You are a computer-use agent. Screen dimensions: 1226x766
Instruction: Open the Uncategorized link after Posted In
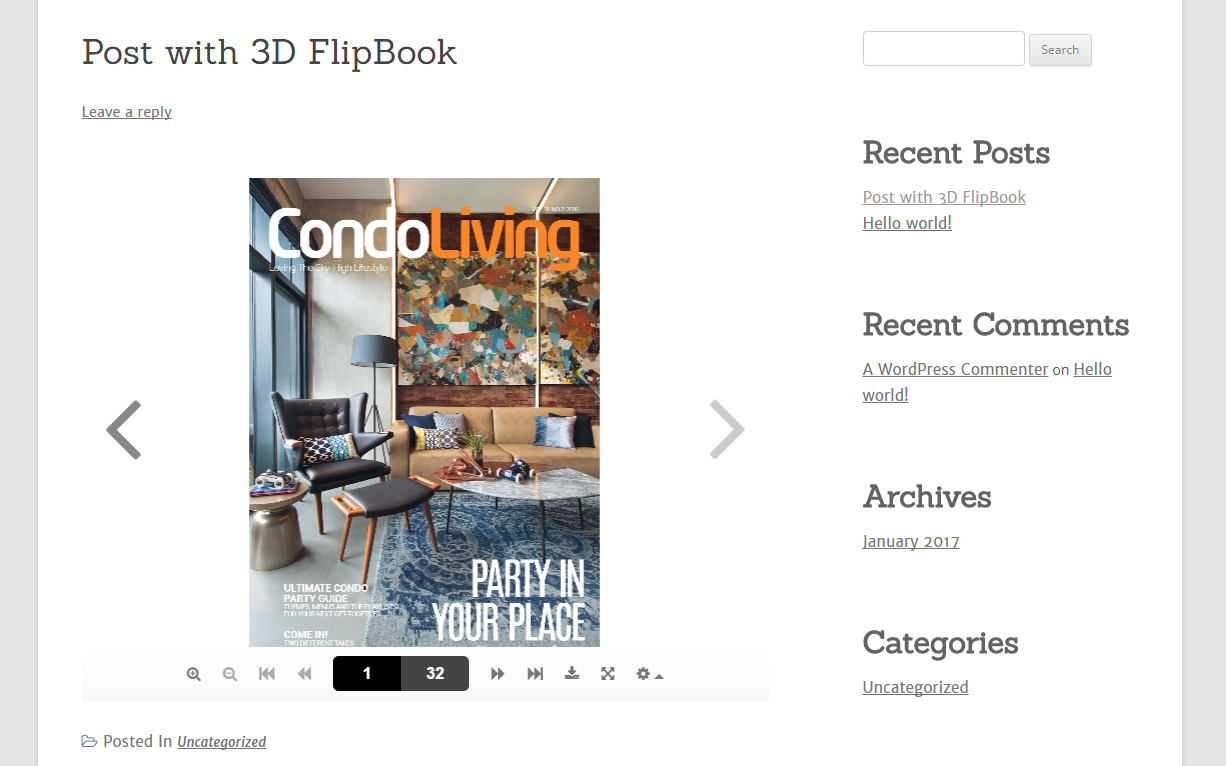coord(221,742)
